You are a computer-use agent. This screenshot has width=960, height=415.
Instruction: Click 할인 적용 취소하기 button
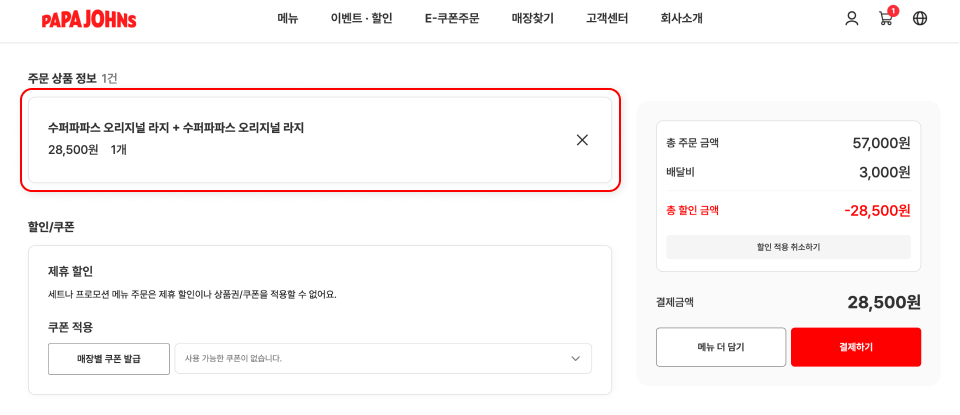click(x=788, y=247)
